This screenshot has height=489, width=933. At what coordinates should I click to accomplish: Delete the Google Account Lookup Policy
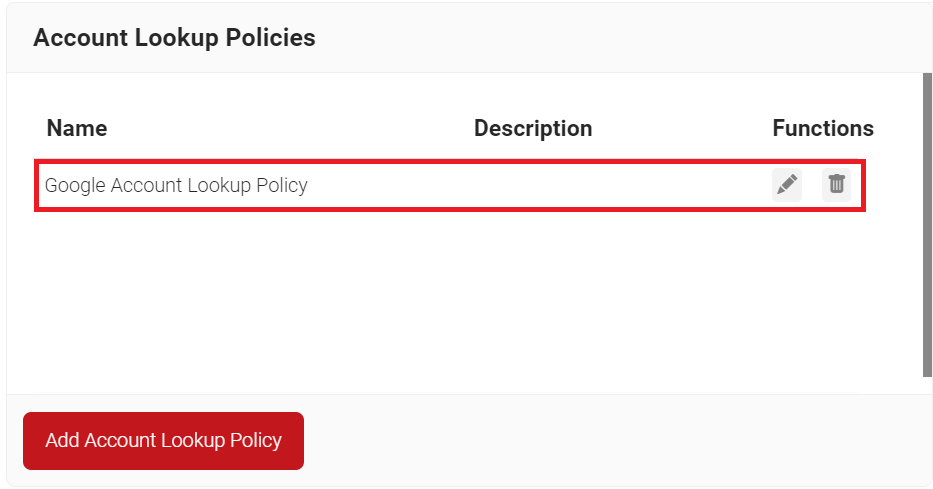pyautogui.click(x=837, y=185)
